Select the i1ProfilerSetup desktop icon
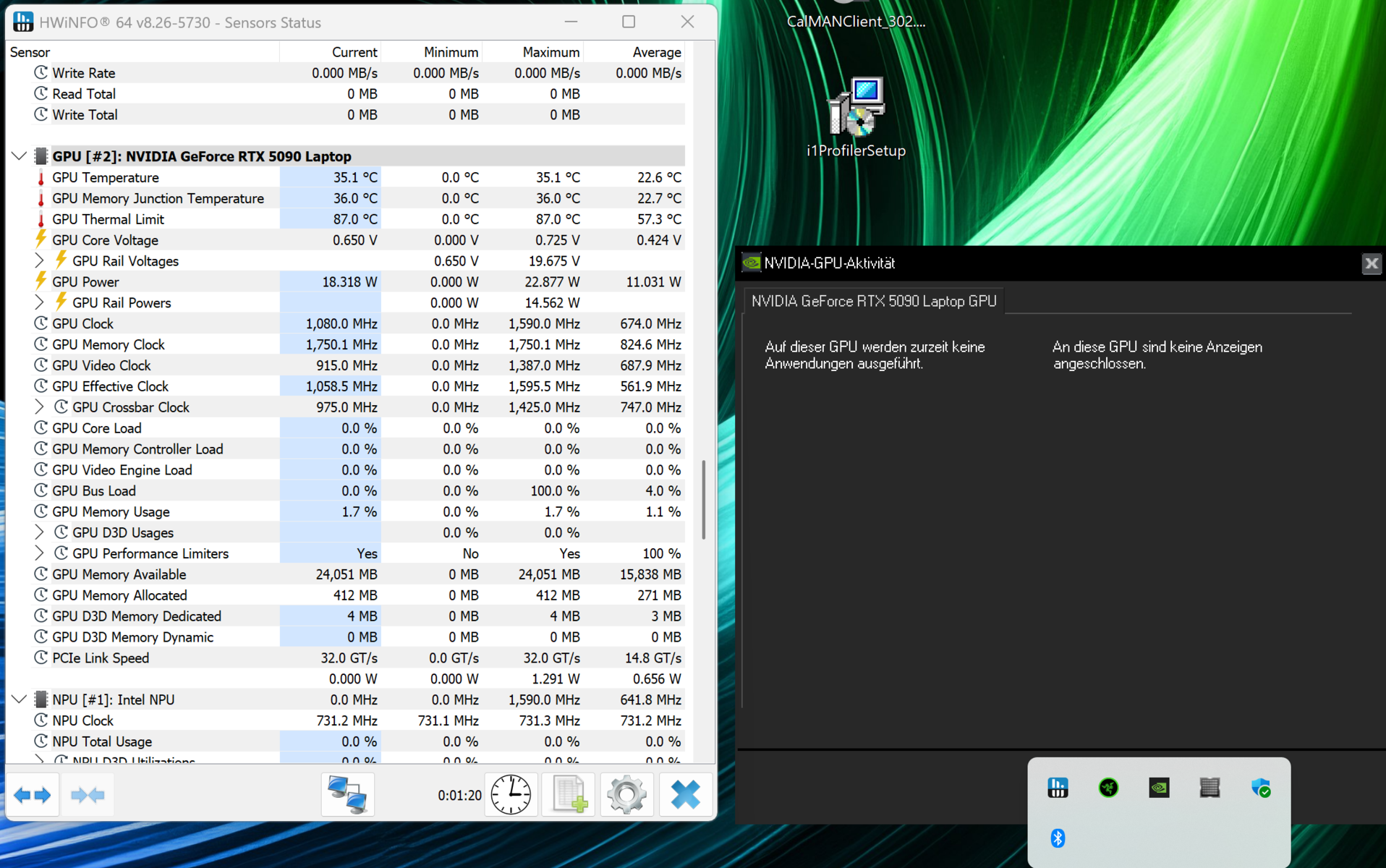This screenshot has width=1386, height=868. (x=856, y=118)
